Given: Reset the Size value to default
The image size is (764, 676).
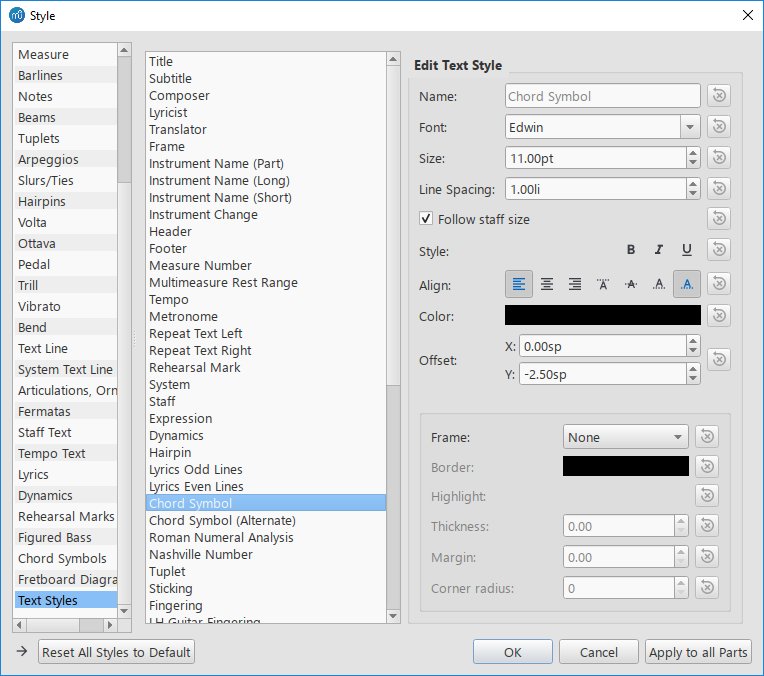Looking at the screenshot, I should [x=719, y=157].
